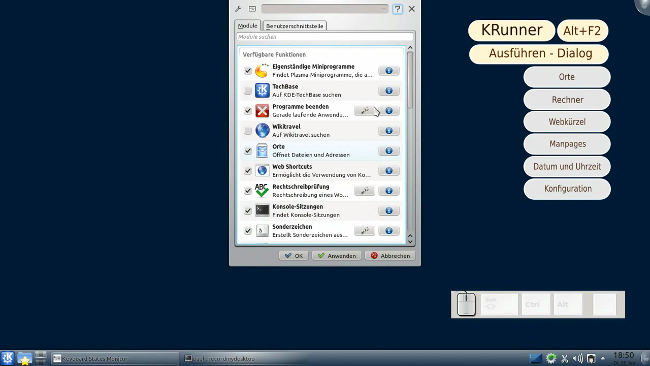Configure the Rechtschreibprüfung module
Screen dimensions: 650x366
click(x=364, y=191)
